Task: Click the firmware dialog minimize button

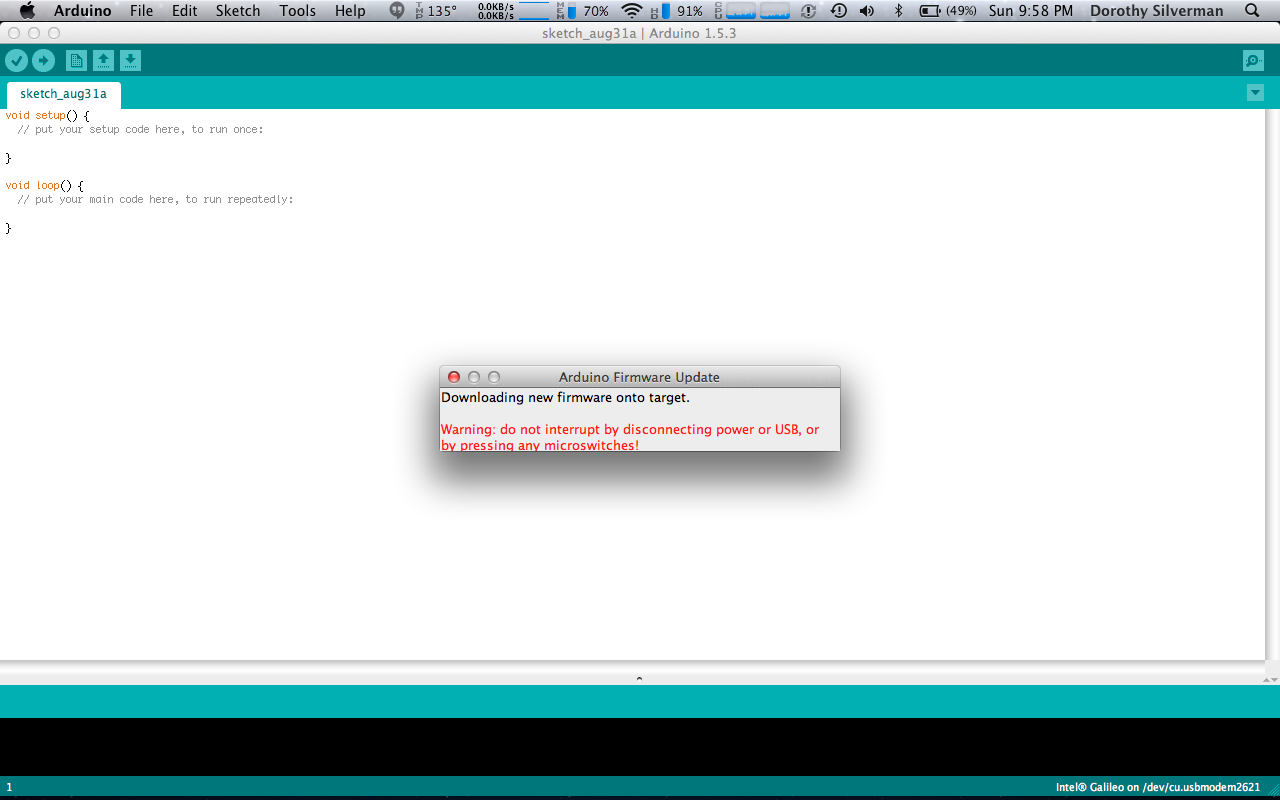Action: click(x=474, y=377)
